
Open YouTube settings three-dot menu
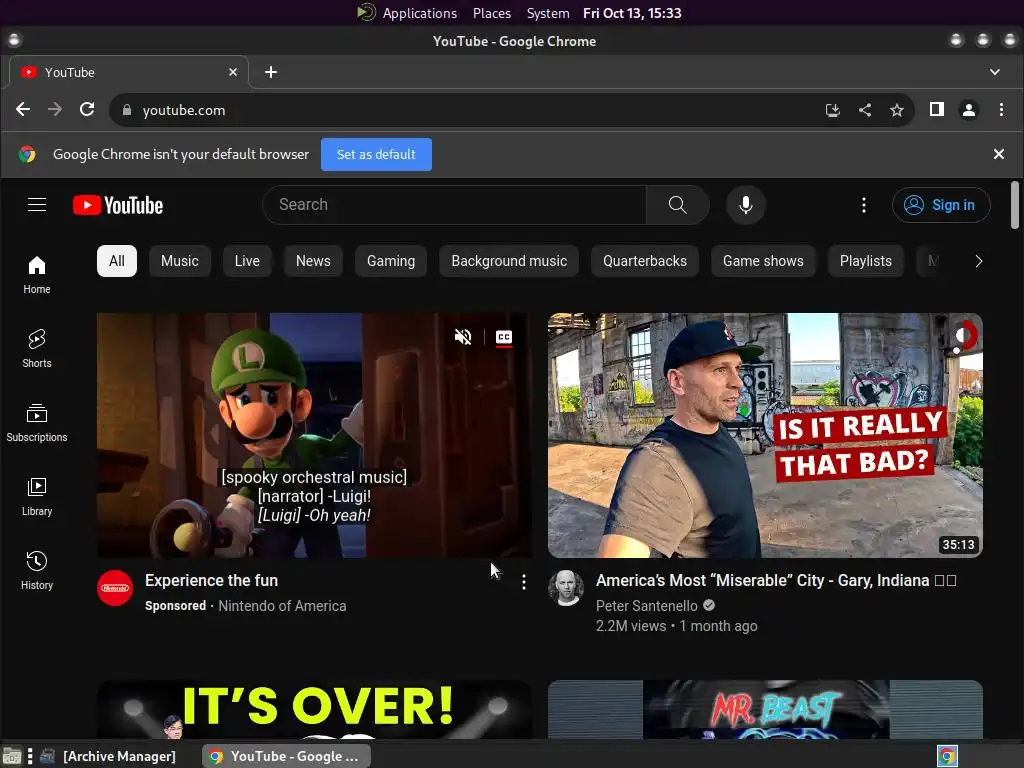point(863,205)
